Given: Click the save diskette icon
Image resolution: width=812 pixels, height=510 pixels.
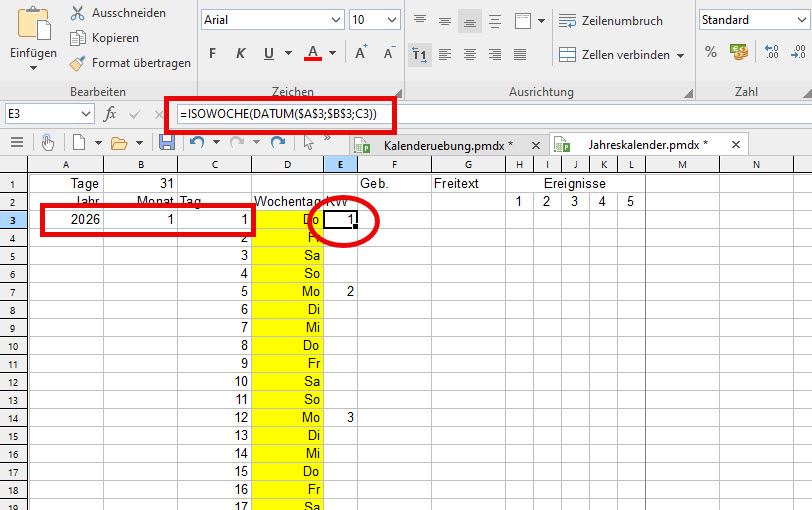Looking at the screenshot, I should [167, 143].
